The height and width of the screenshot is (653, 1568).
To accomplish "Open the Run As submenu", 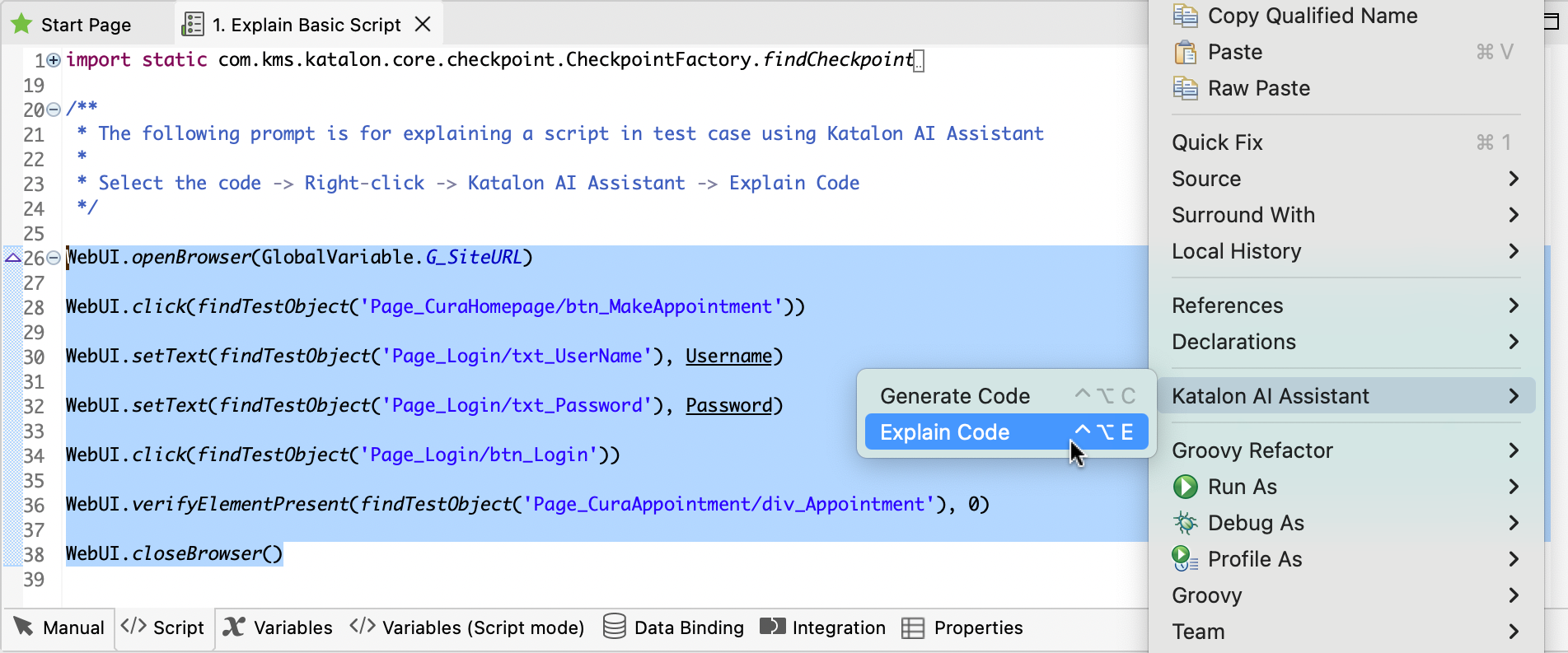I will point(1345,487).
